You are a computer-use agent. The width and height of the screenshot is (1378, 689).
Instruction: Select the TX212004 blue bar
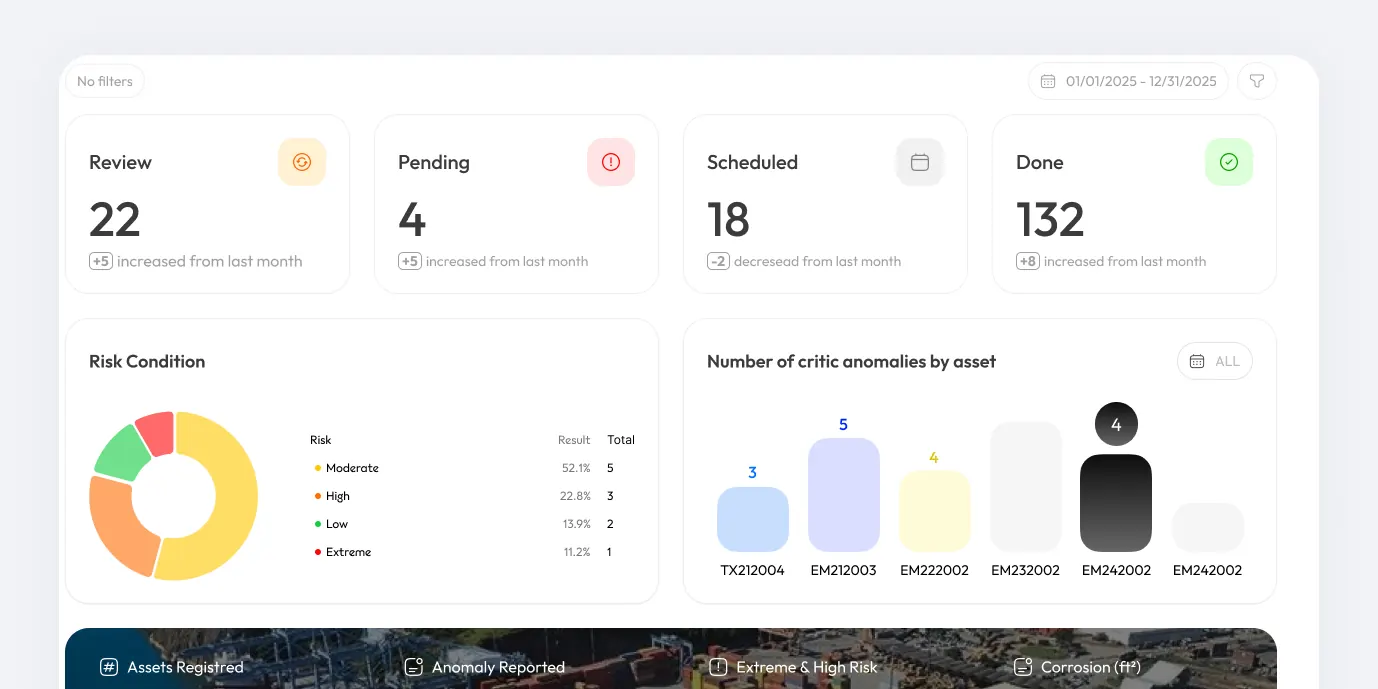coord(753,519)
